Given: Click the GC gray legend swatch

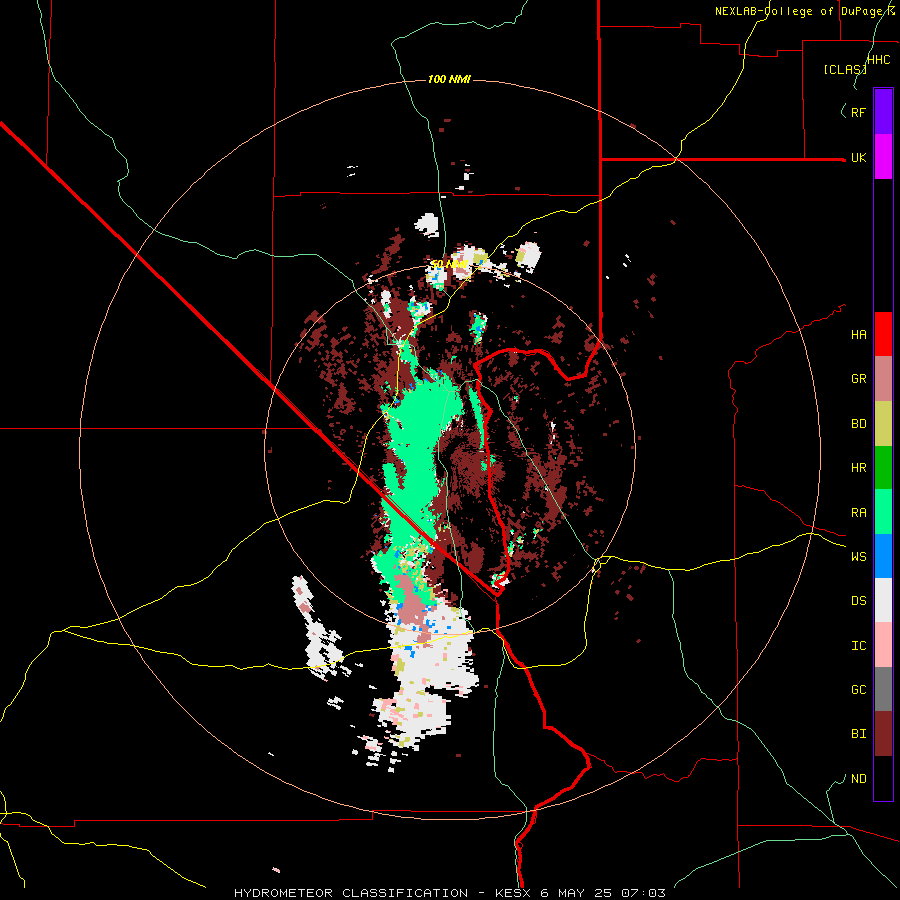Looking at the screenshot, I should [883, 689].
